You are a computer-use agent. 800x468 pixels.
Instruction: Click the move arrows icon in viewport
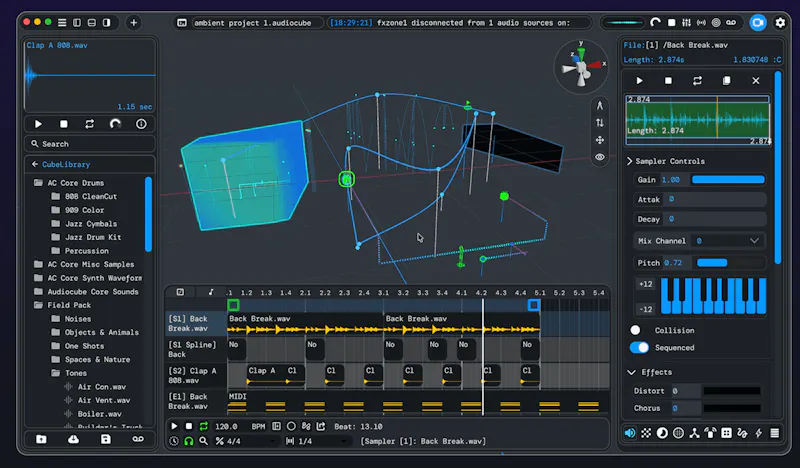(600, 140)
